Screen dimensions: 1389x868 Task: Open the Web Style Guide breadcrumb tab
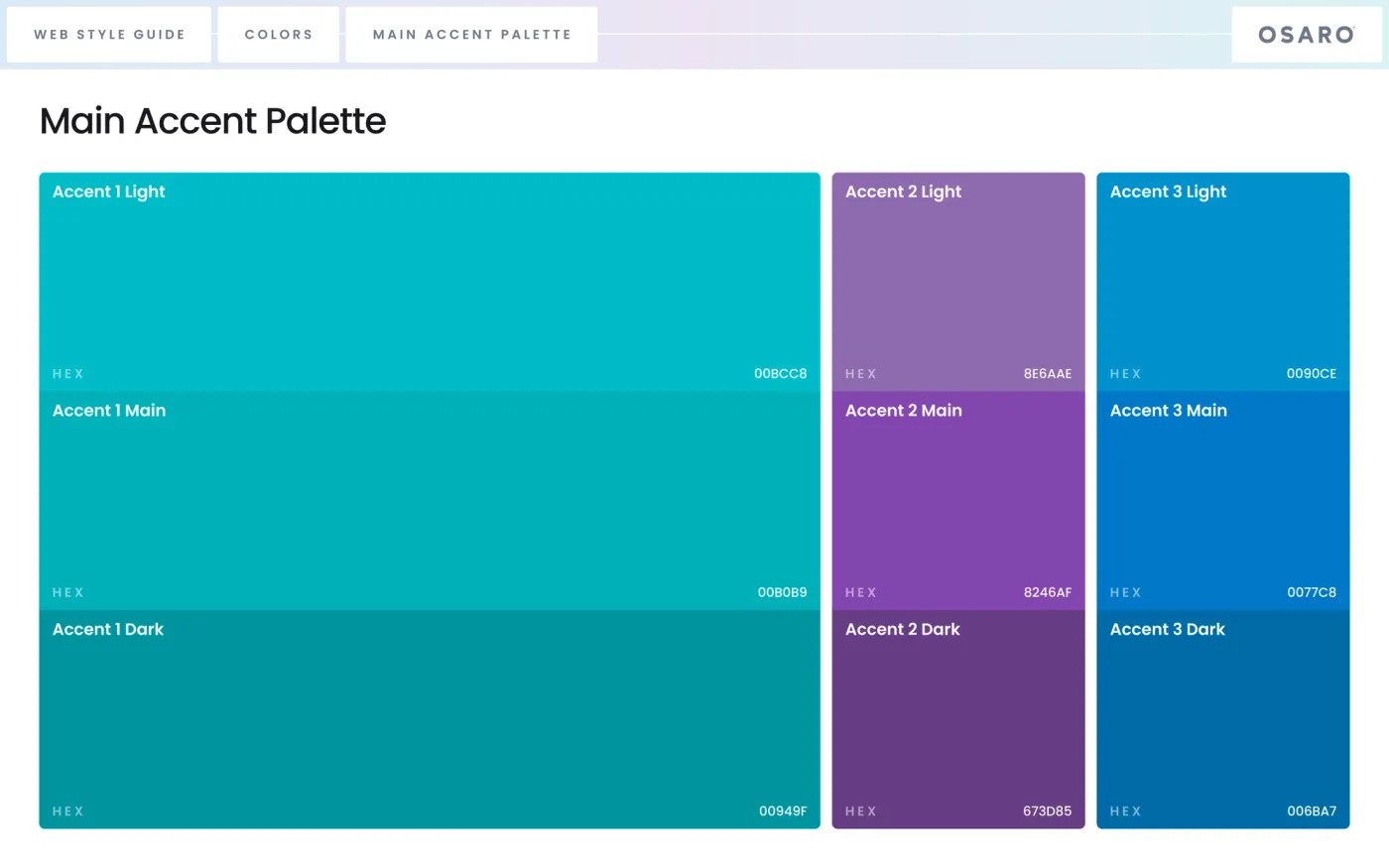[109, 35]
